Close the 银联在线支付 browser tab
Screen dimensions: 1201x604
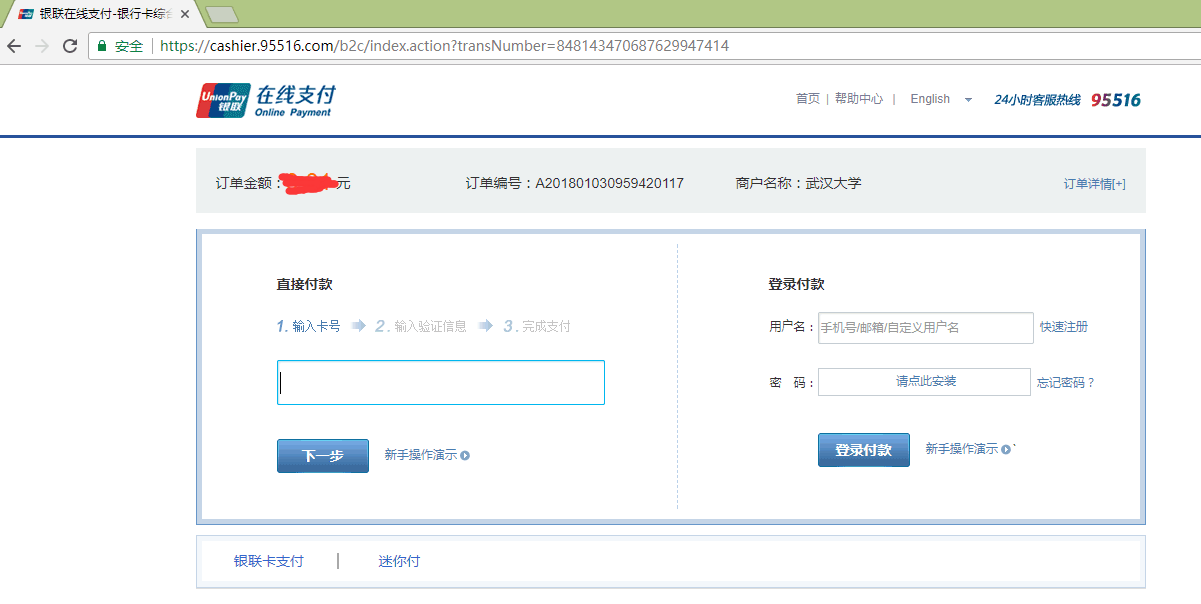click(x=185, y=14)
